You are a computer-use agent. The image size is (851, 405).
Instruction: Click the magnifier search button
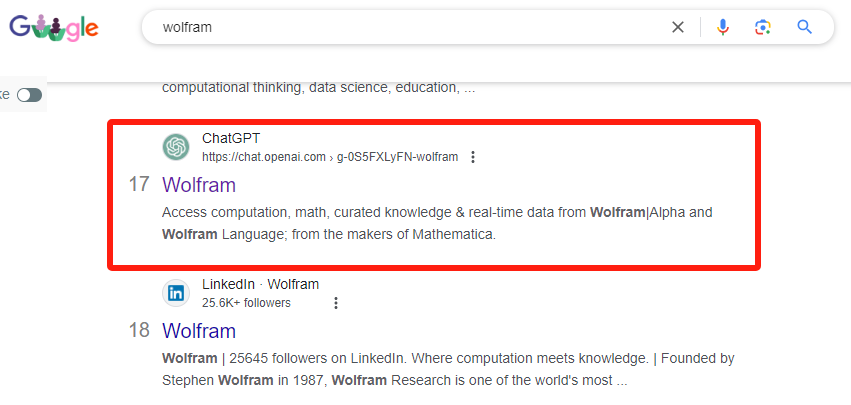(x=804, y=27)
